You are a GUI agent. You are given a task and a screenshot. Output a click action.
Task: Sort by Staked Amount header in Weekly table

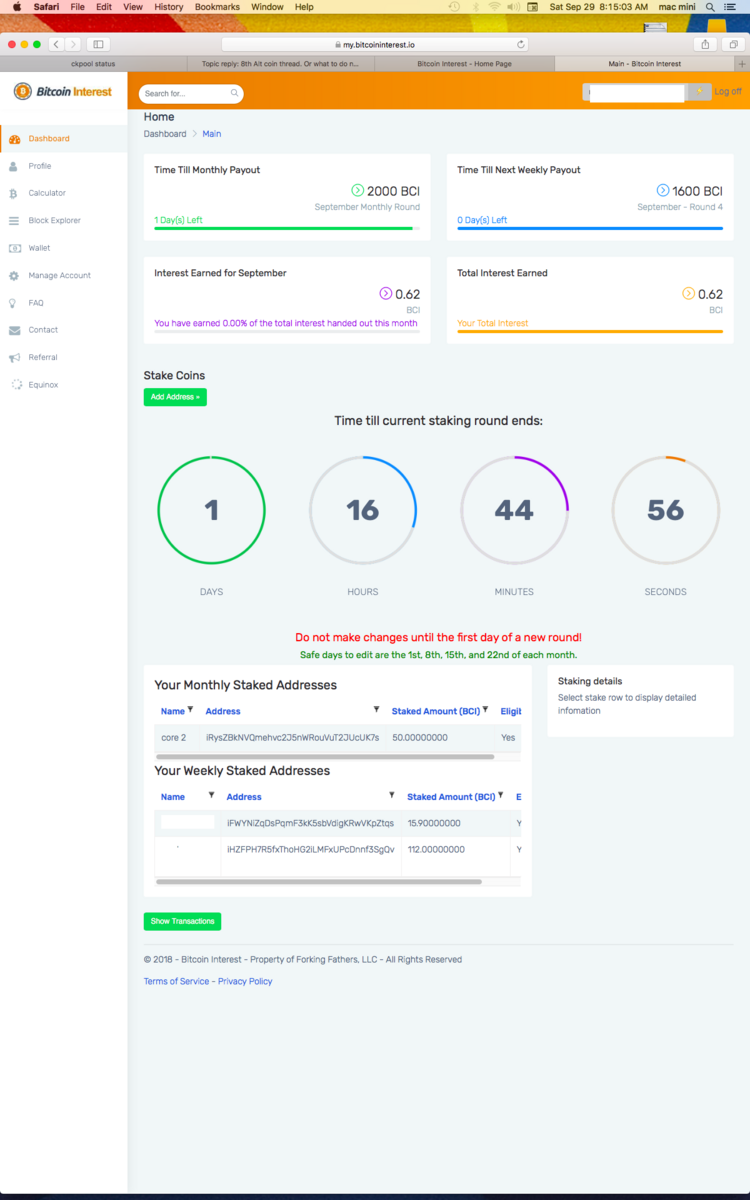tap(451, 797)
